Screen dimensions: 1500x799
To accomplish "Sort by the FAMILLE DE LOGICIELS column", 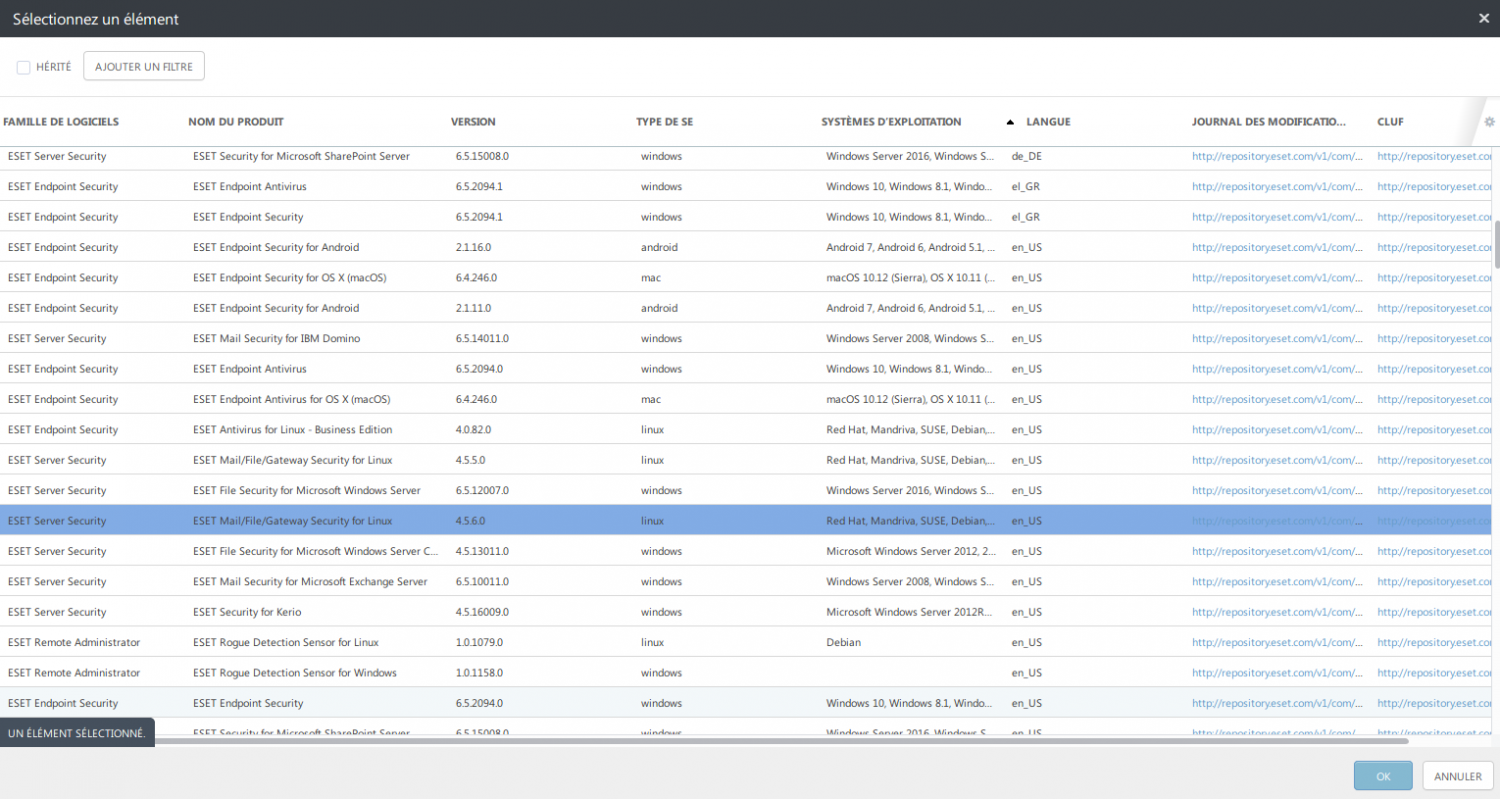I will pos(61,122).
